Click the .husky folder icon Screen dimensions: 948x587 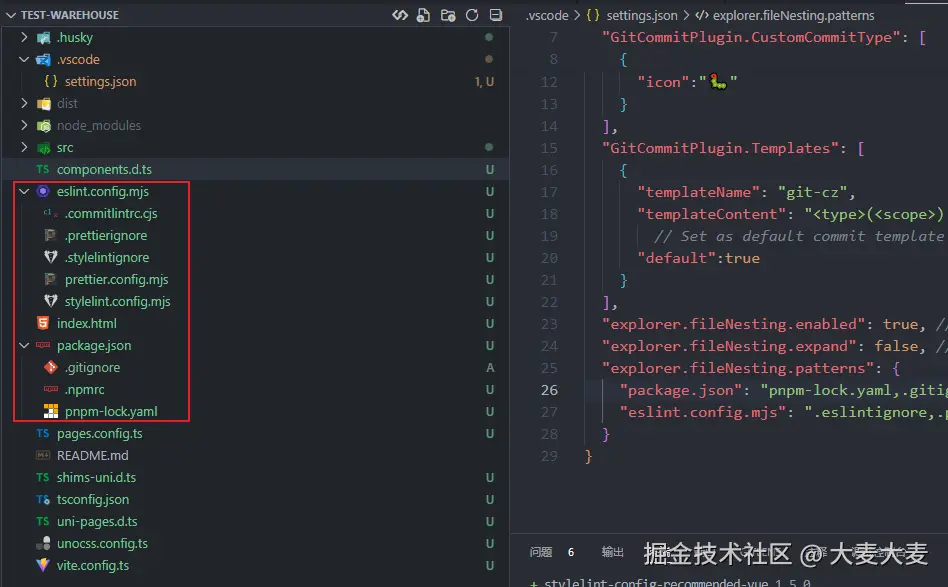(44, 38)
